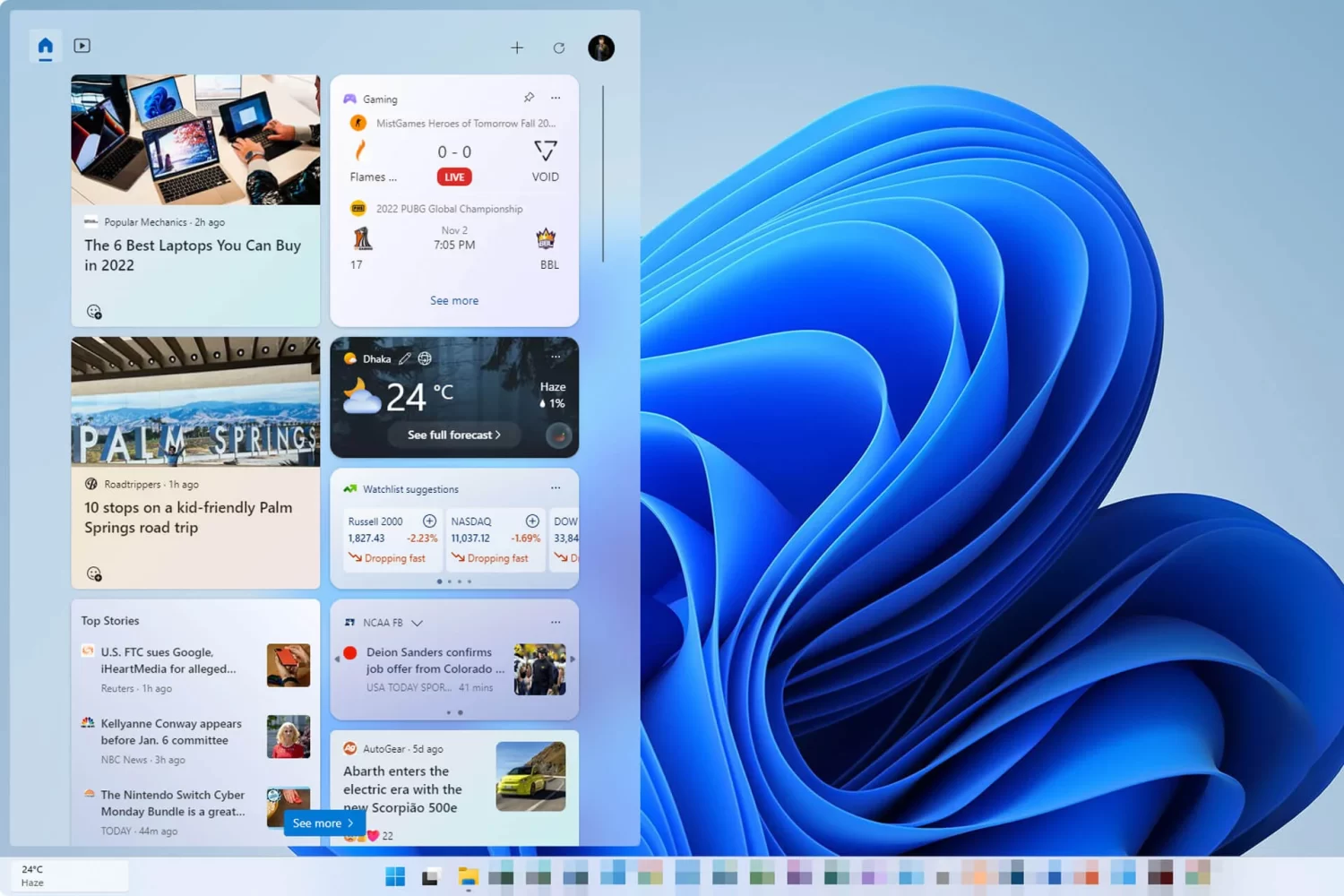Switch to the Home tab
The image size is (1344, 896).
(x=46, y=46)
